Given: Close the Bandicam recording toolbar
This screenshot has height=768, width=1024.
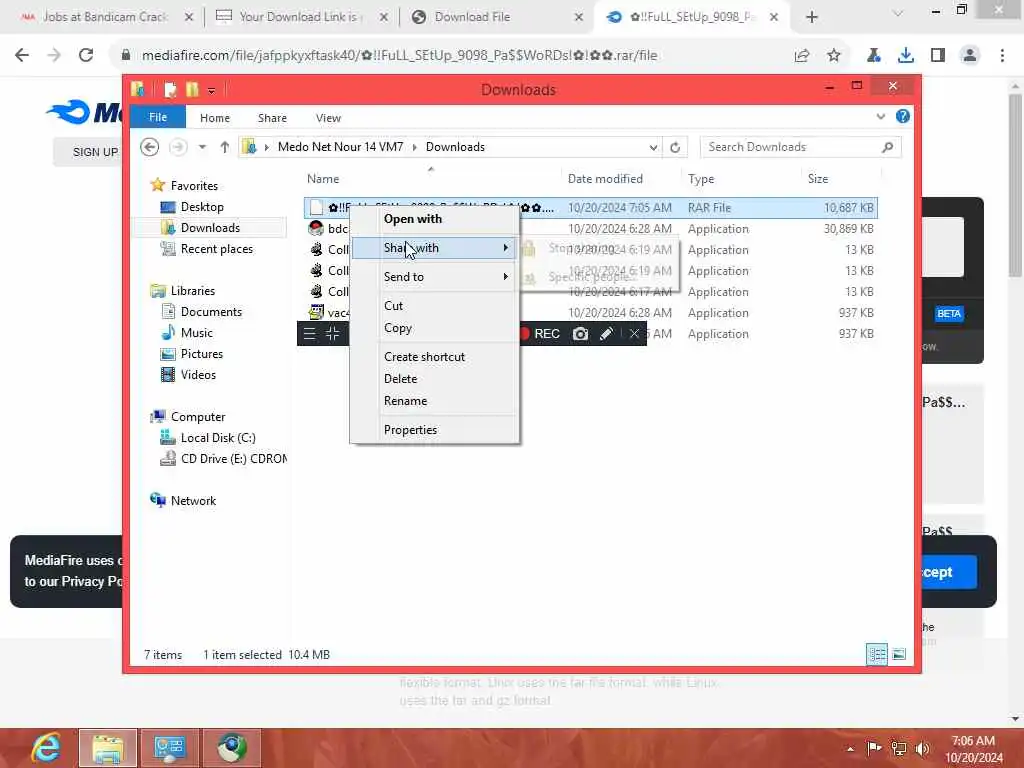Looking at the screenshot, I should click(634, 334).
